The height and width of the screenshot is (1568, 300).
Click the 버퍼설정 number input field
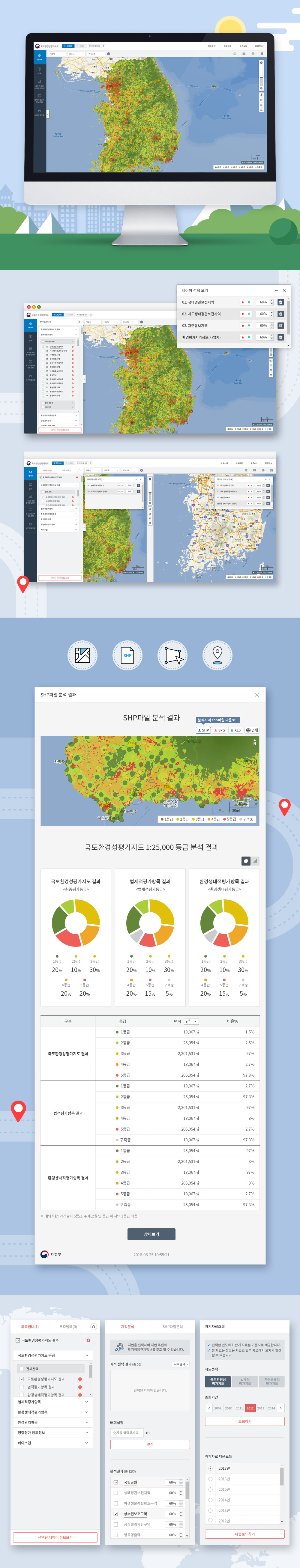tap(126, 1433)
